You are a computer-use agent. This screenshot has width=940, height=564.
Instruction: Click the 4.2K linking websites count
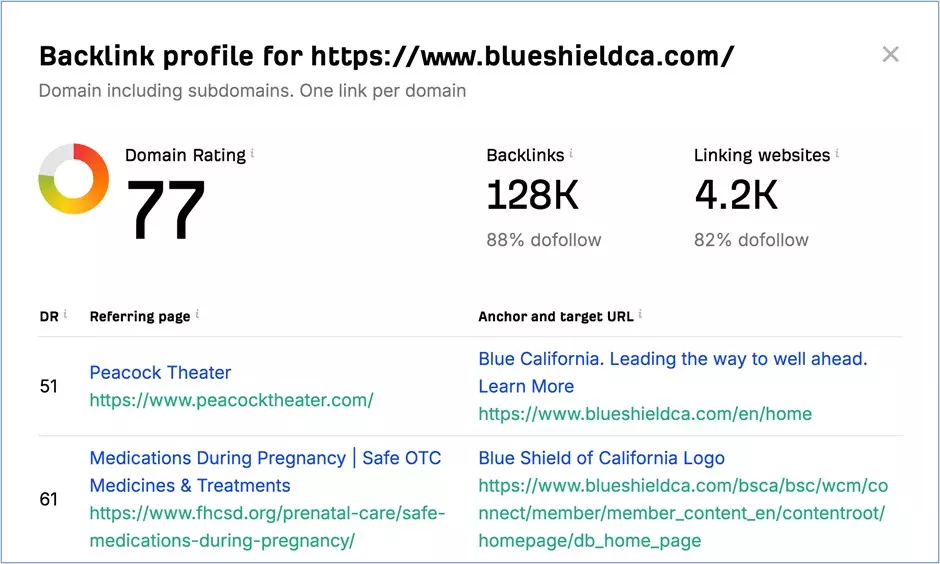tap(736, 195)
